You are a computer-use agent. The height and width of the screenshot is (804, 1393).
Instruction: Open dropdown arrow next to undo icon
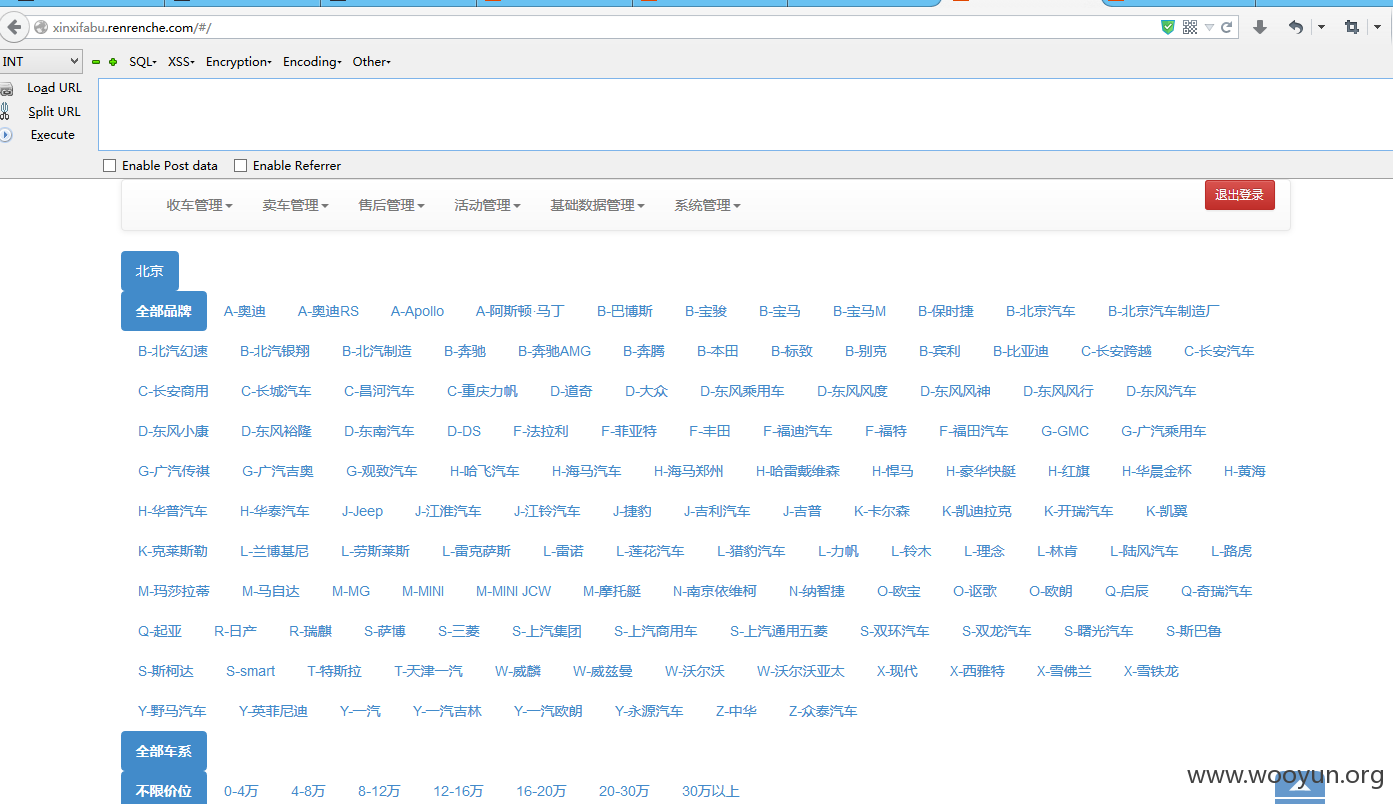click(1321, 27)
